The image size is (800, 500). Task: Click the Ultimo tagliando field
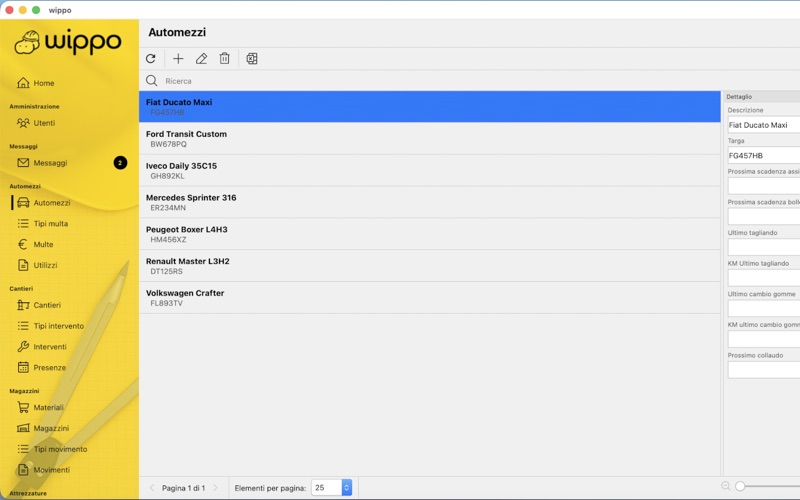[764, 247]
